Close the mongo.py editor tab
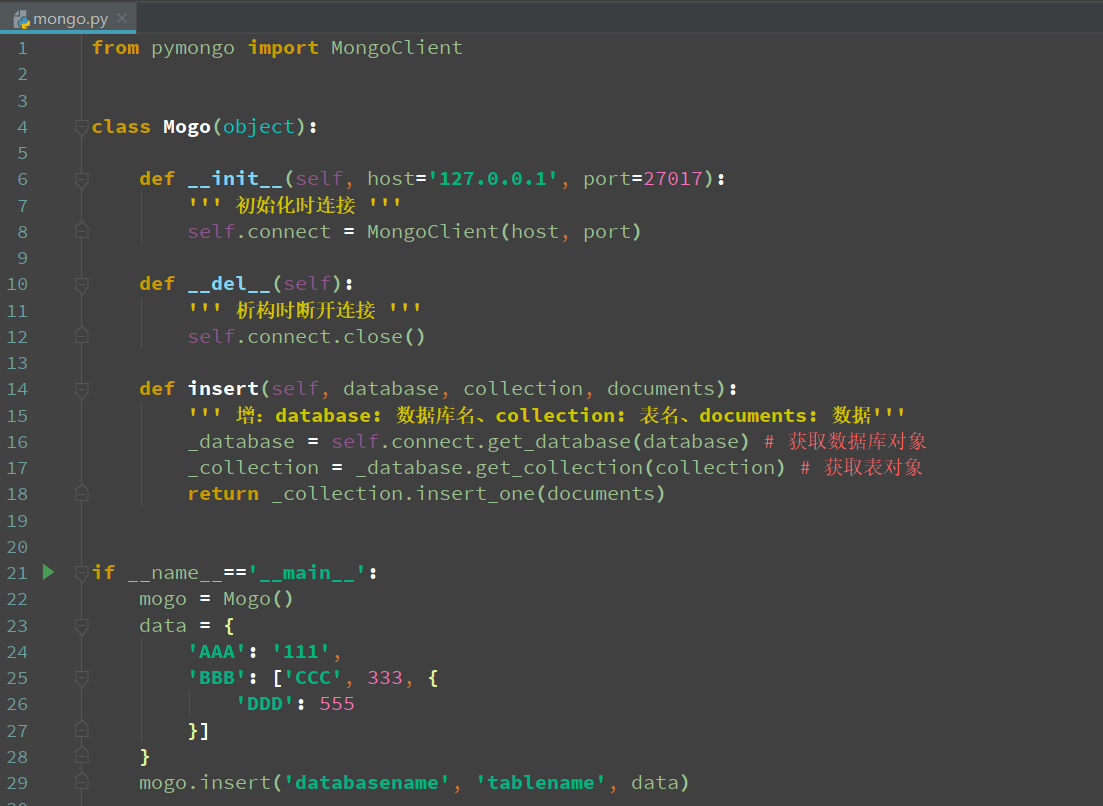This screenshot has width=1103, height=806. coord(122,18)
